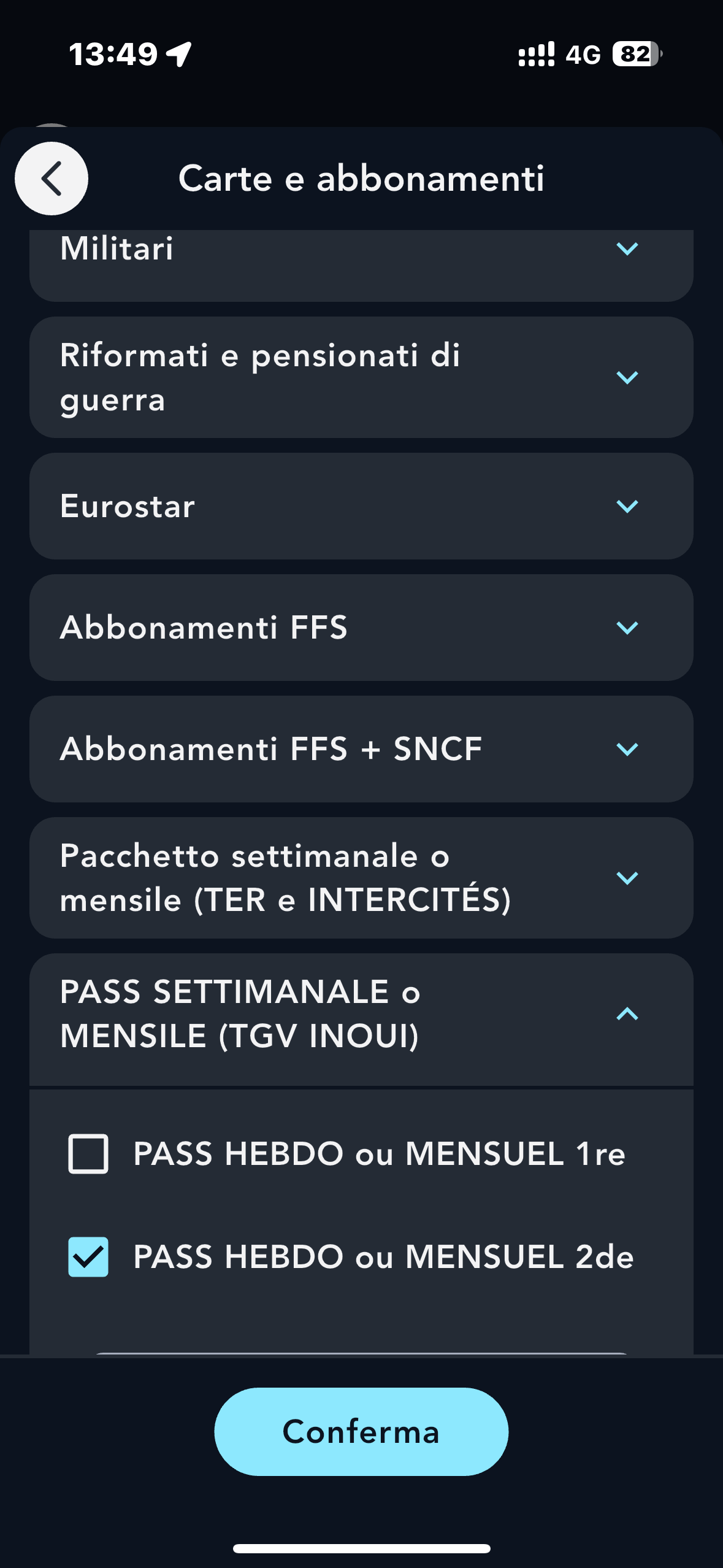This screenshot has height=1568, width=723.
Task: Uncheck PASS HEBDO ou MENSUEL 2de
Action: pos(88,1257)
